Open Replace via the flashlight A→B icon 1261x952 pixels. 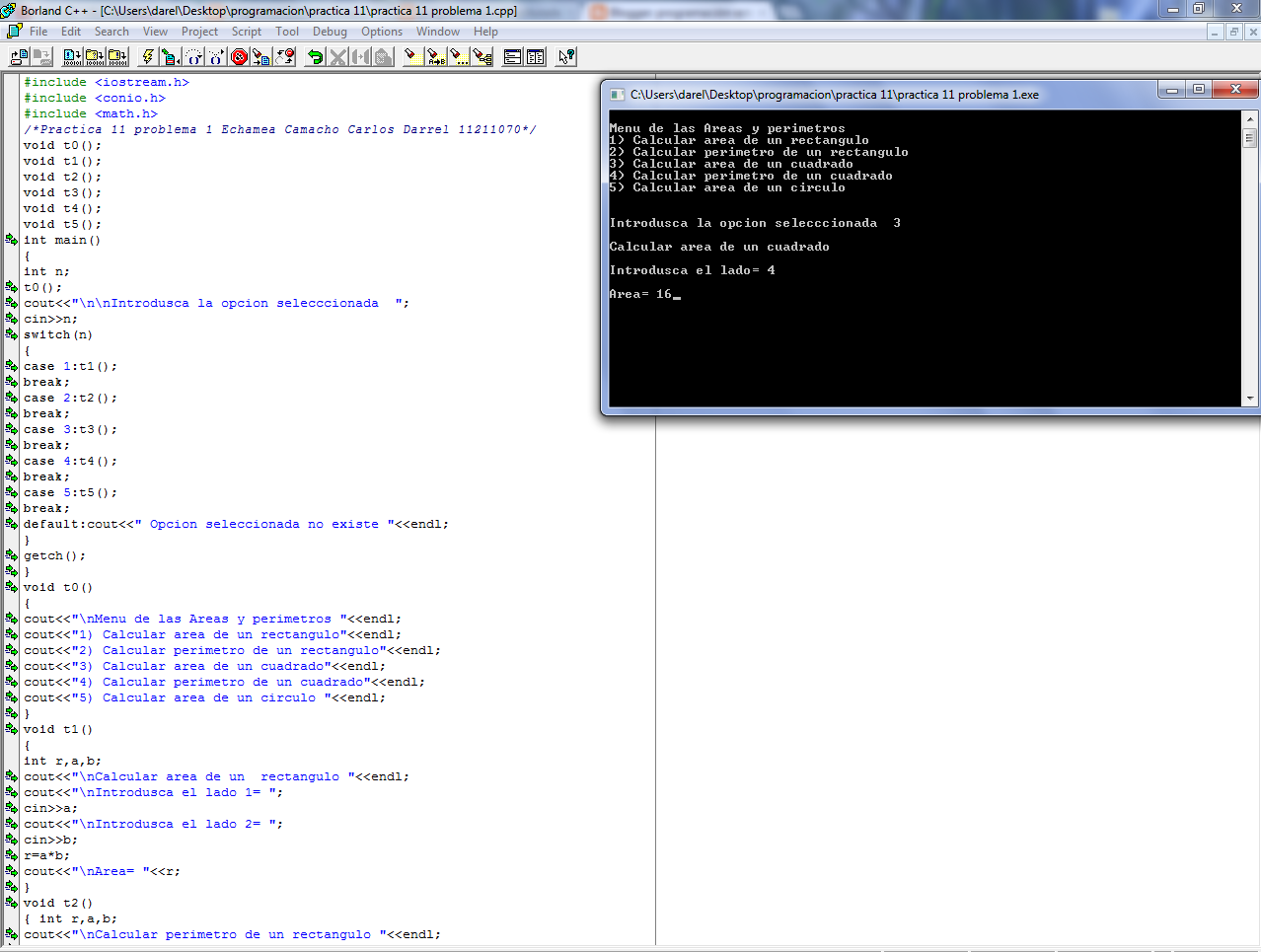click(x=435, y=57)
